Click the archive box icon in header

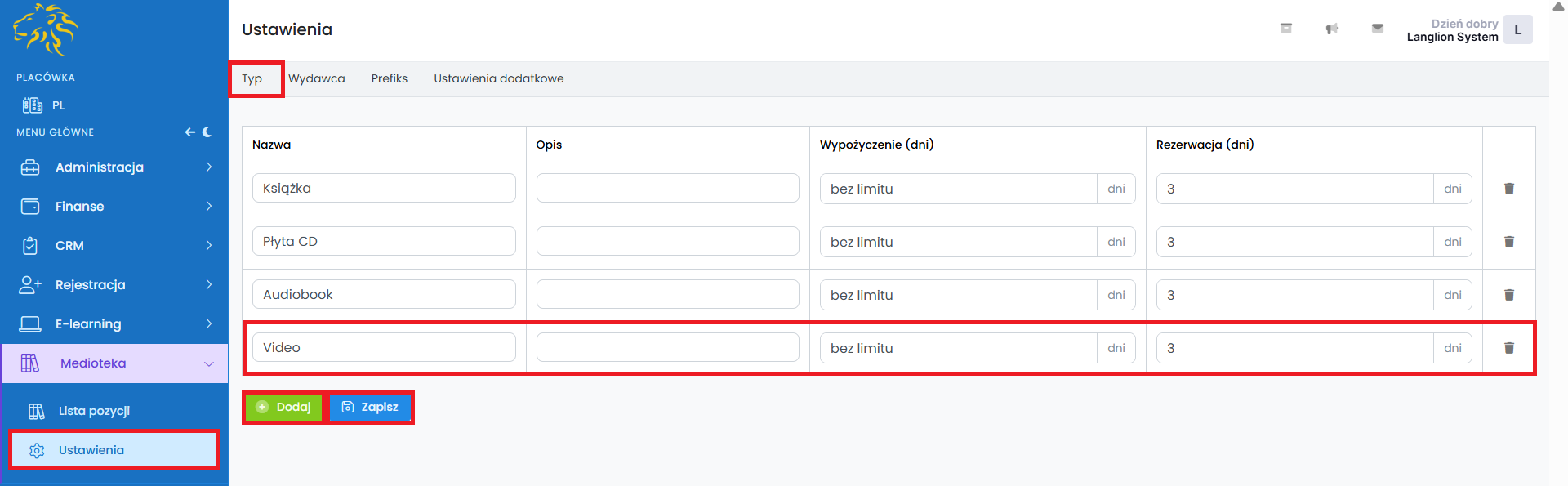tap(1285, 29)
